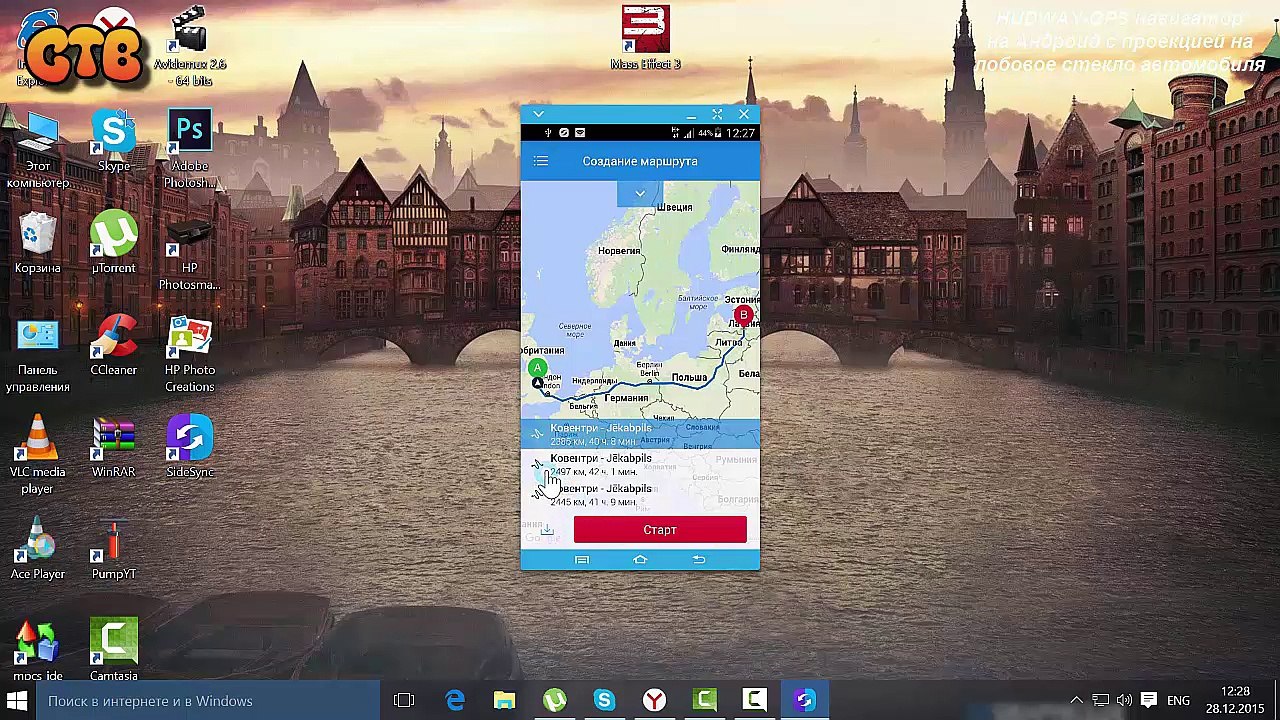Open the hamburger menu in the route app
Viewport: 1280px width, 720px height.
(x=541, y=161)
